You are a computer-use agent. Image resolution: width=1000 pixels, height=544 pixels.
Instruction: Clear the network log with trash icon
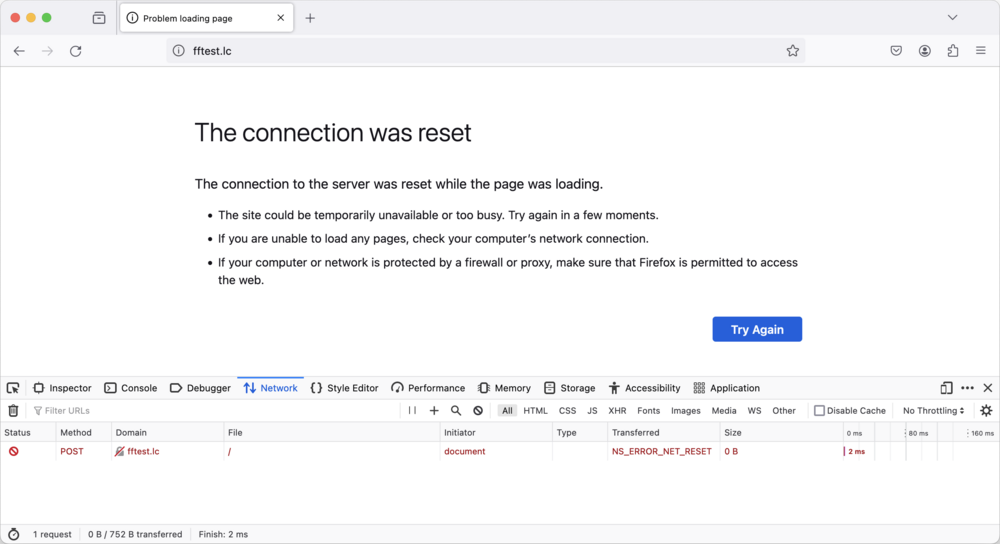(x=13, y=411)
